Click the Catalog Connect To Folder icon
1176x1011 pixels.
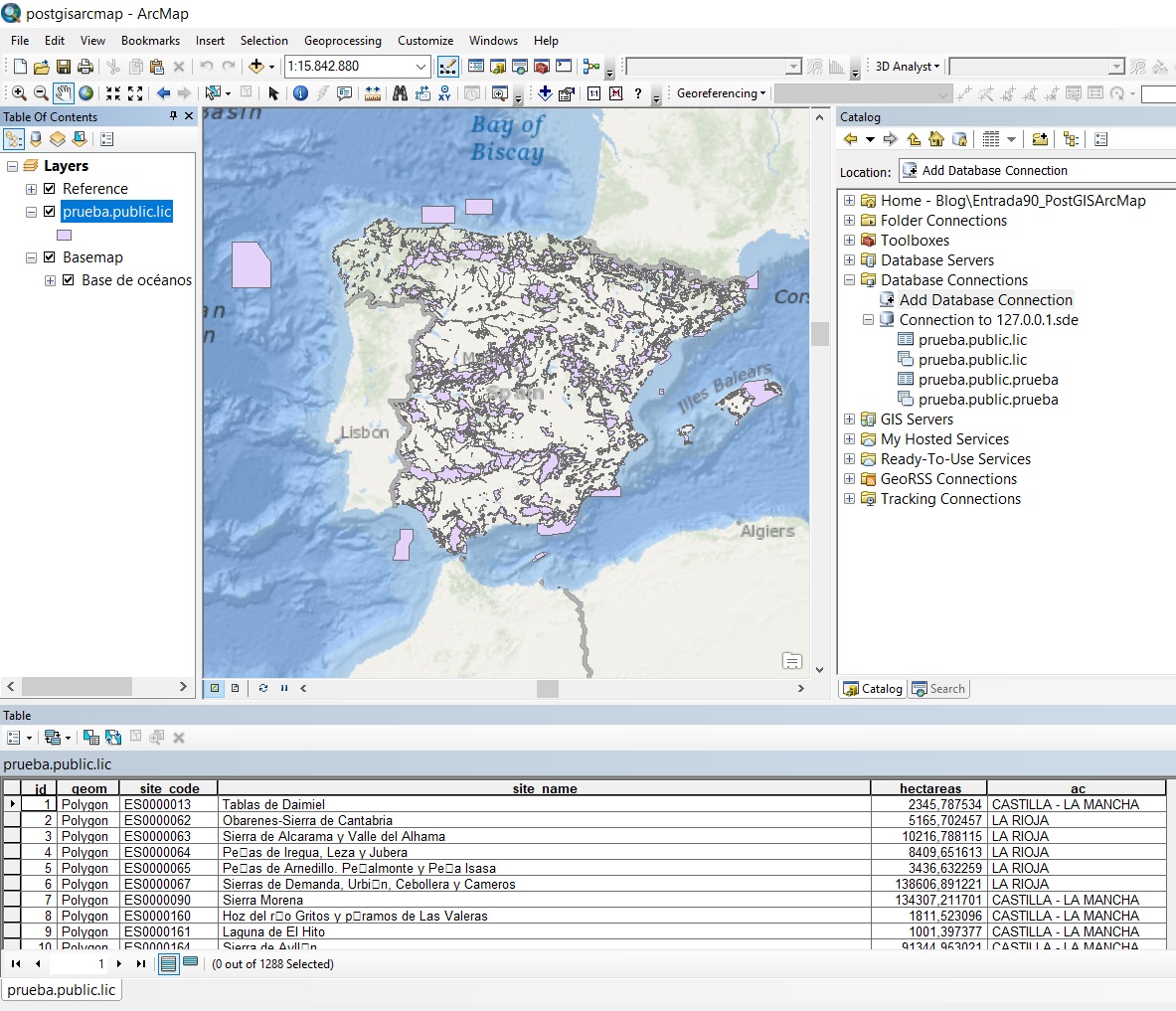[1040, 139]
